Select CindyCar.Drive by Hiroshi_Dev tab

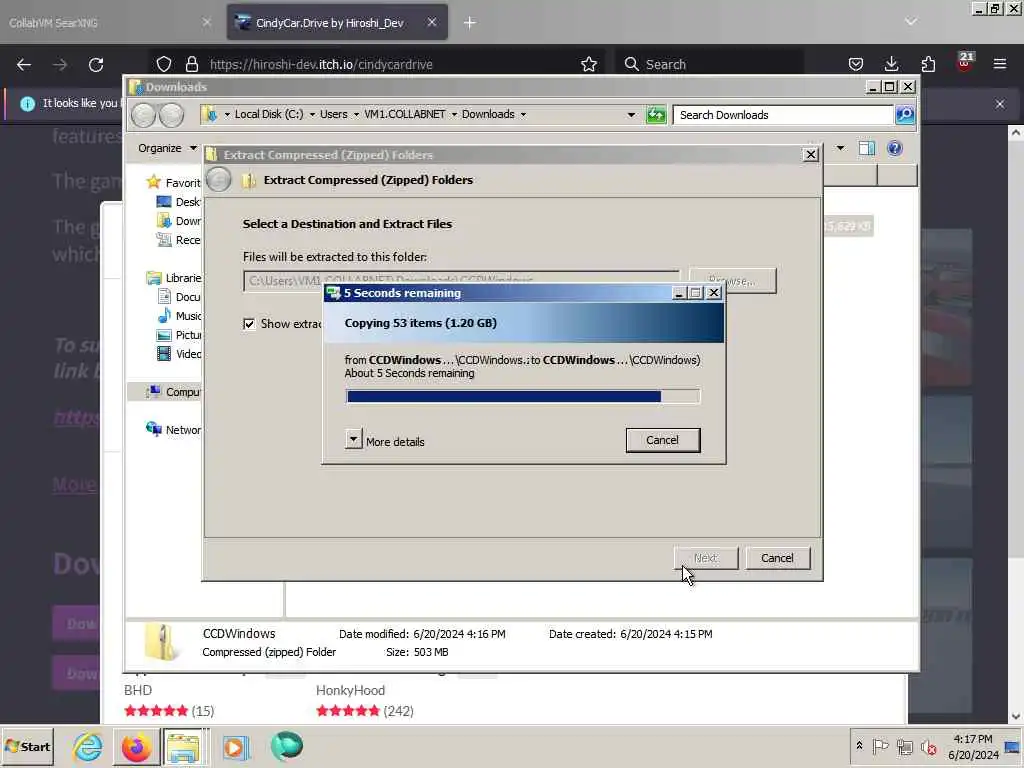click(x=337, y=23)
